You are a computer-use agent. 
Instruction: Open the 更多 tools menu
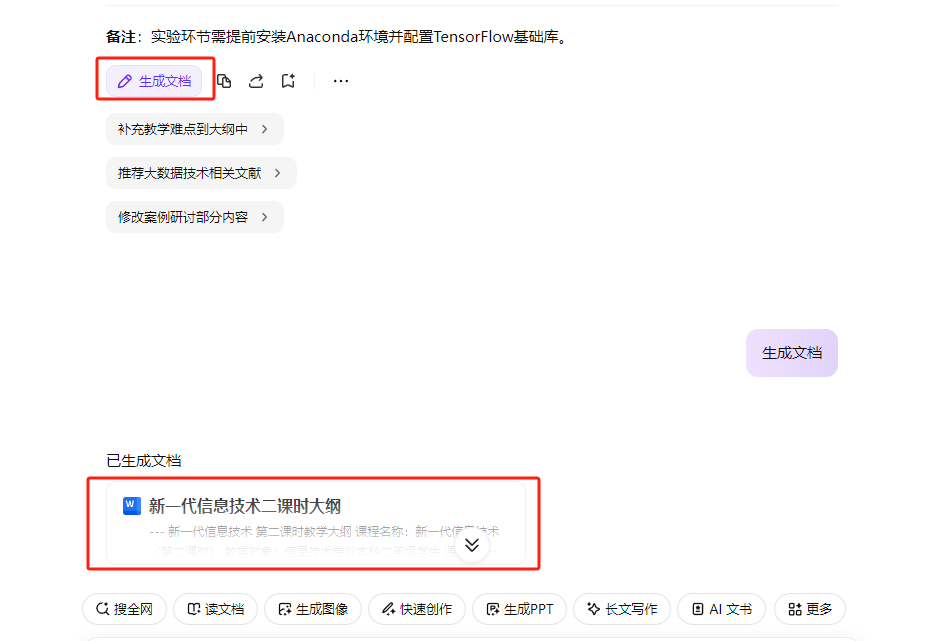[x=809, y=609]
